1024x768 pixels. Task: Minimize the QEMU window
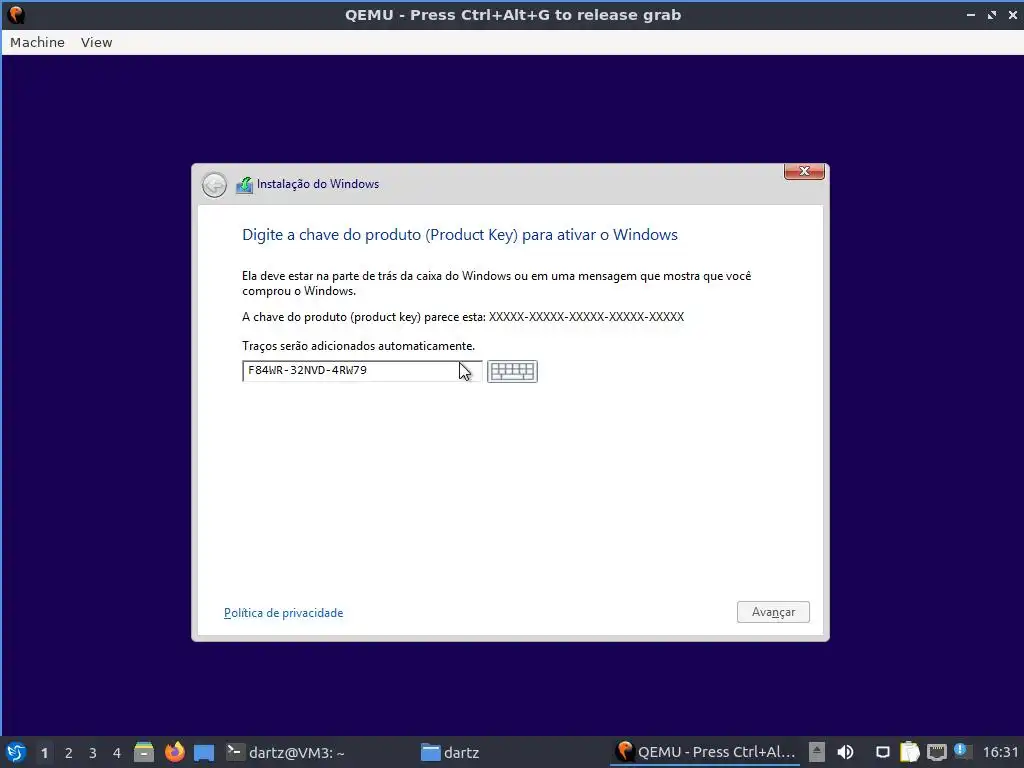(x=971, y=14)
